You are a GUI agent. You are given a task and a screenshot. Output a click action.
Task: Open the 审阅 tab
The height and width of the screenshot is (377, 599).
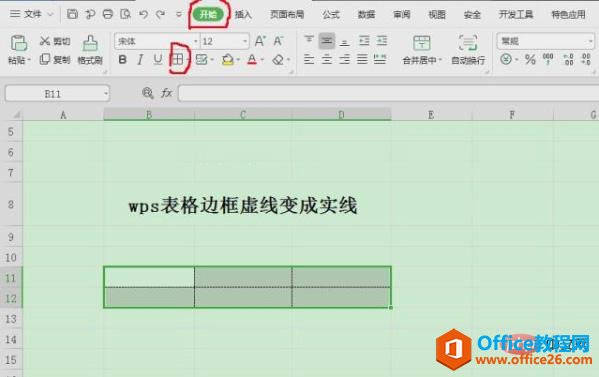(401, 15)
